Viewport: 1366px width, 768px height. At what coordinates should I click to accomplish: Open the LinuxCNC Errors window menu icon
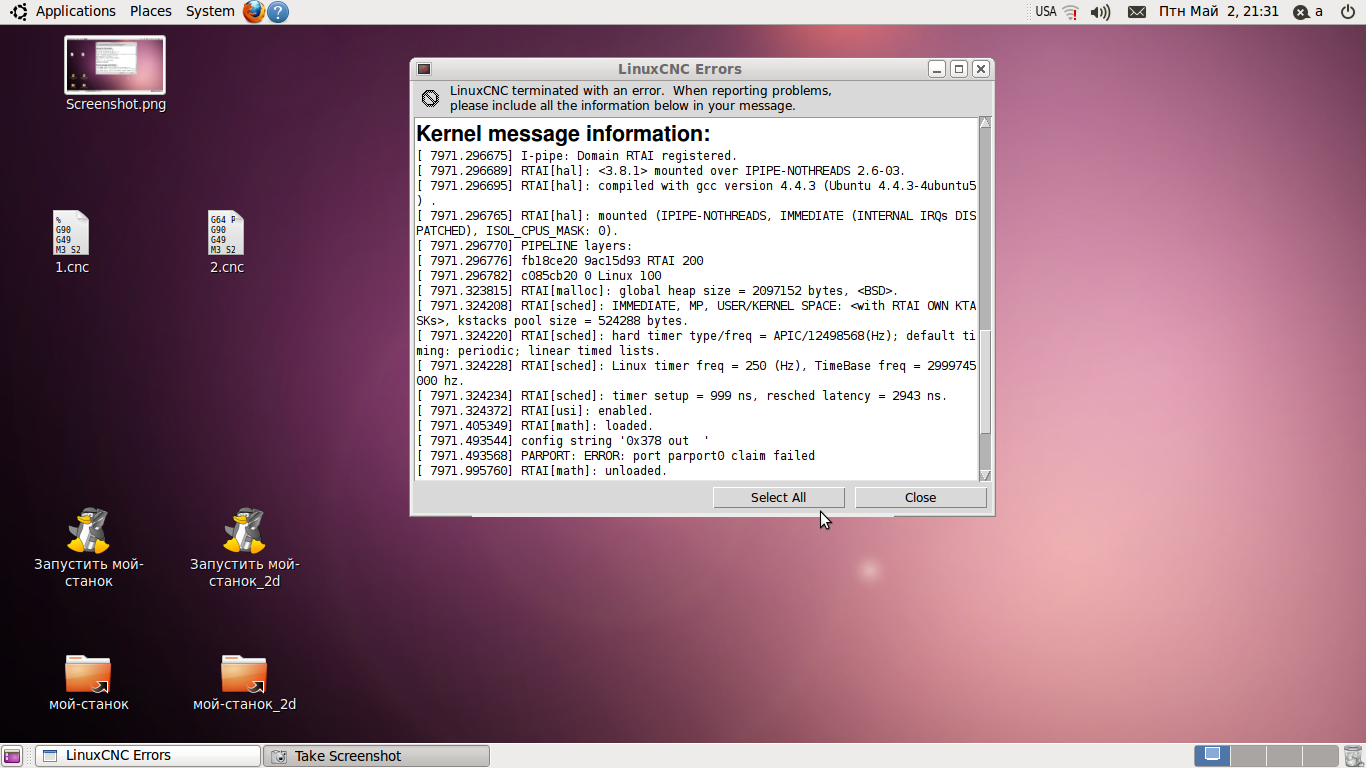(424, 69)
